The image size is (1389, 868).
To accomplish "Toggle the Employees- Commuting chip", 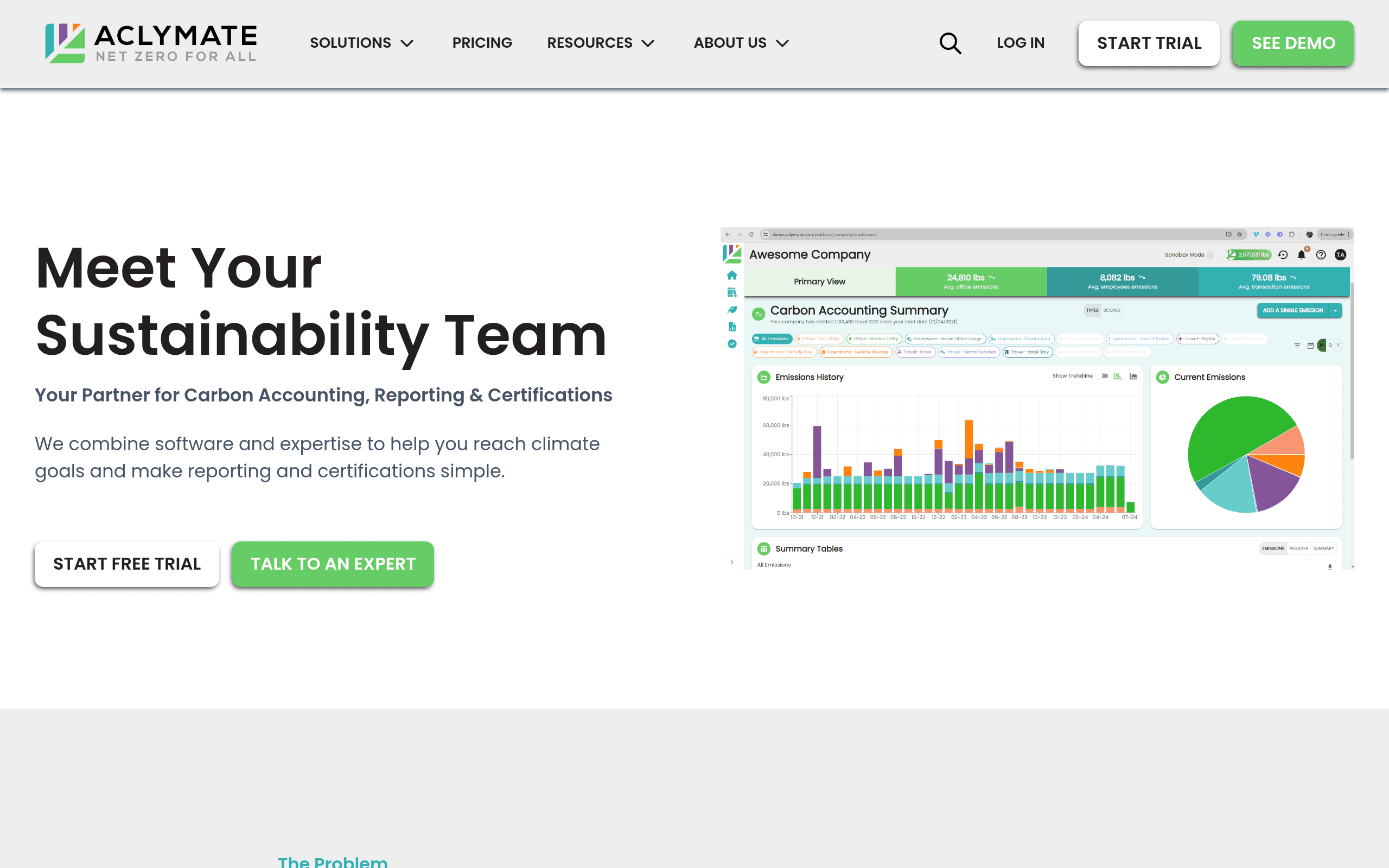I will (1022, 339).
